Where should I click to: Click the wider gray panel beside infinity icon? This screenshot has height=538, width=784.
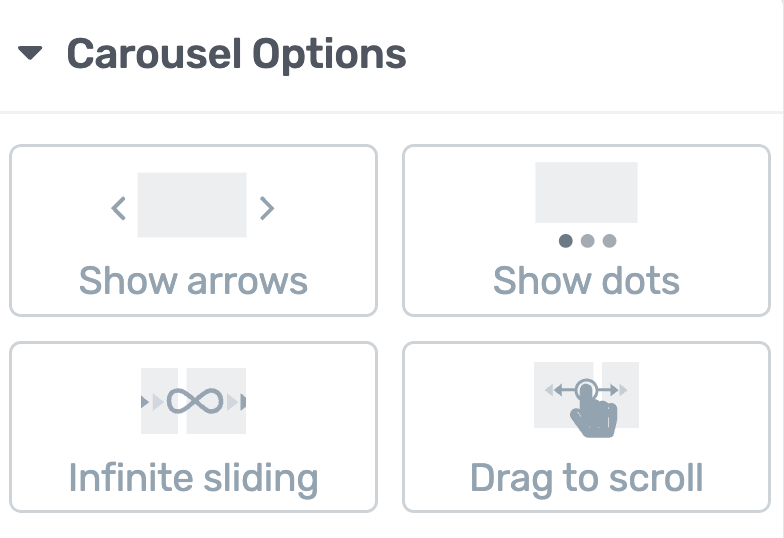(x=216, y=401)
